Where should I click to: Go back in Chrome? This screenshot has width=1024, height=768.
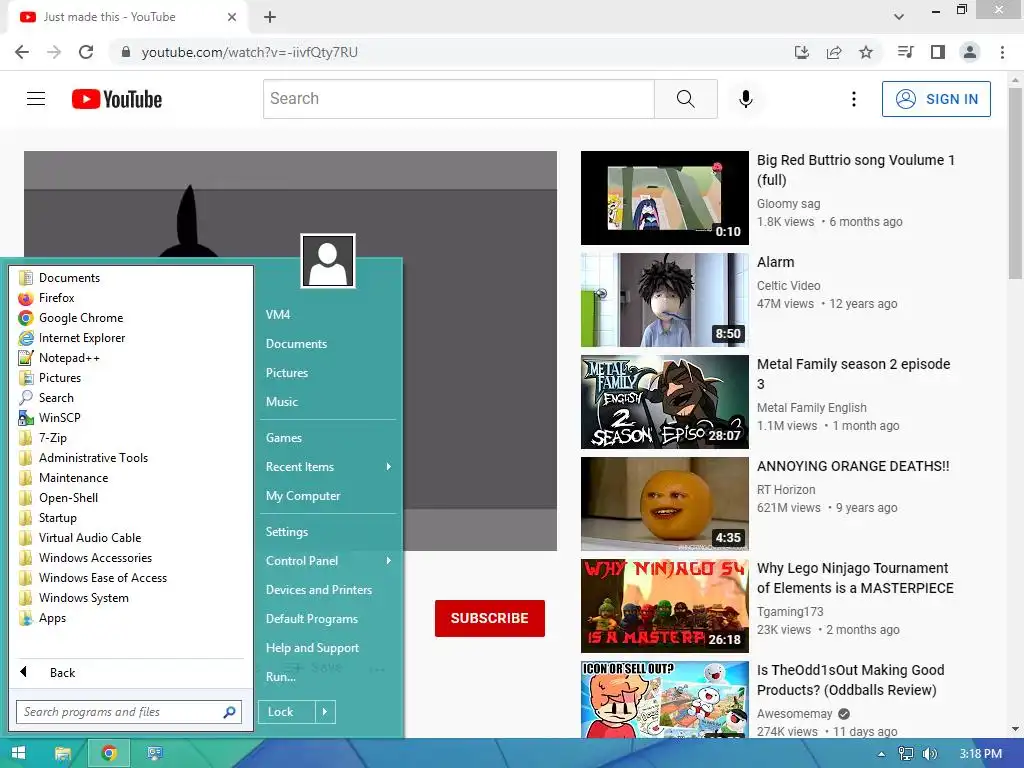[22, 52]
